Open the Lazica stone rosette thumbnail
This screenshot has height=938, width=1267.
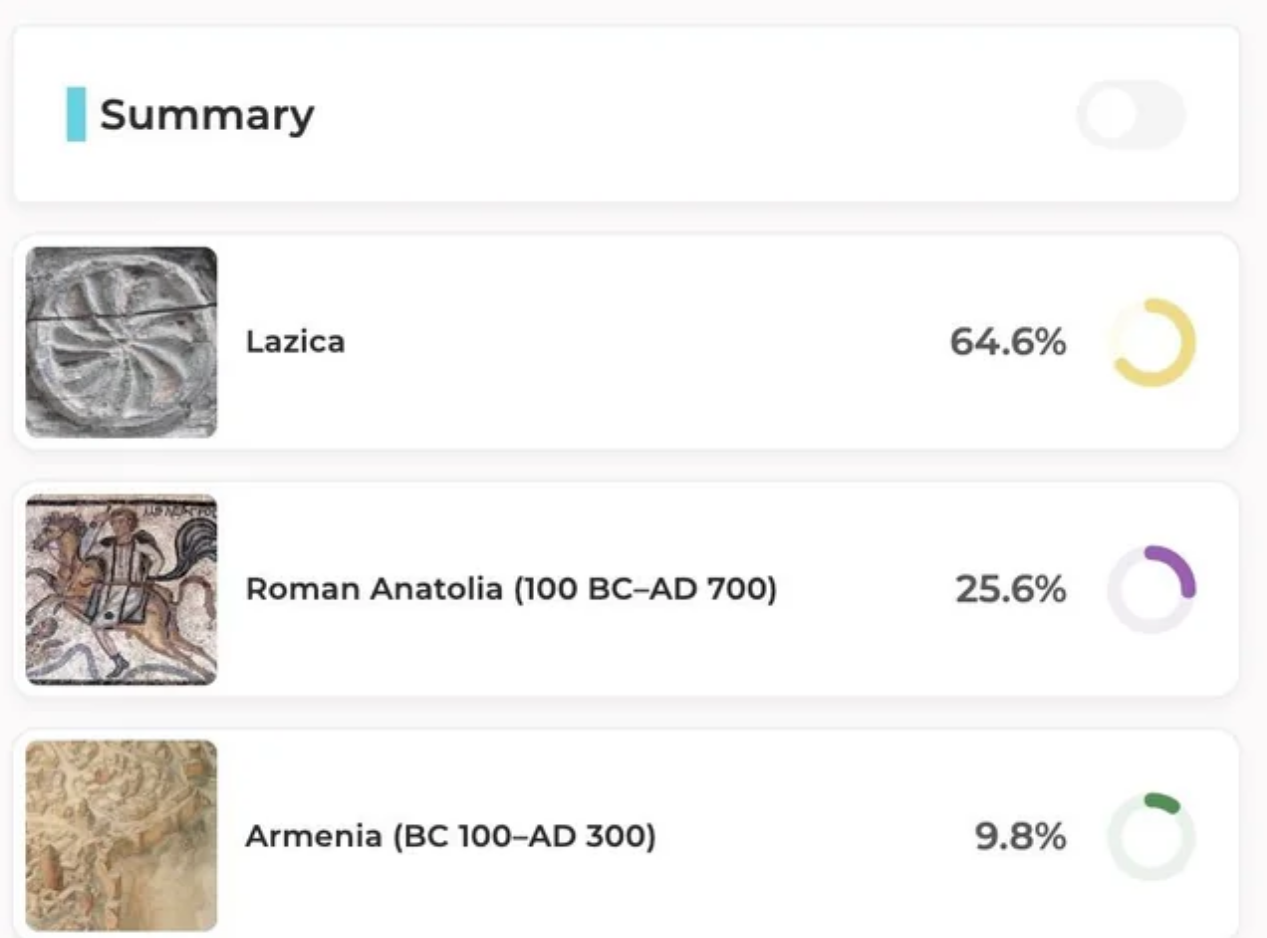pos(121,342)
